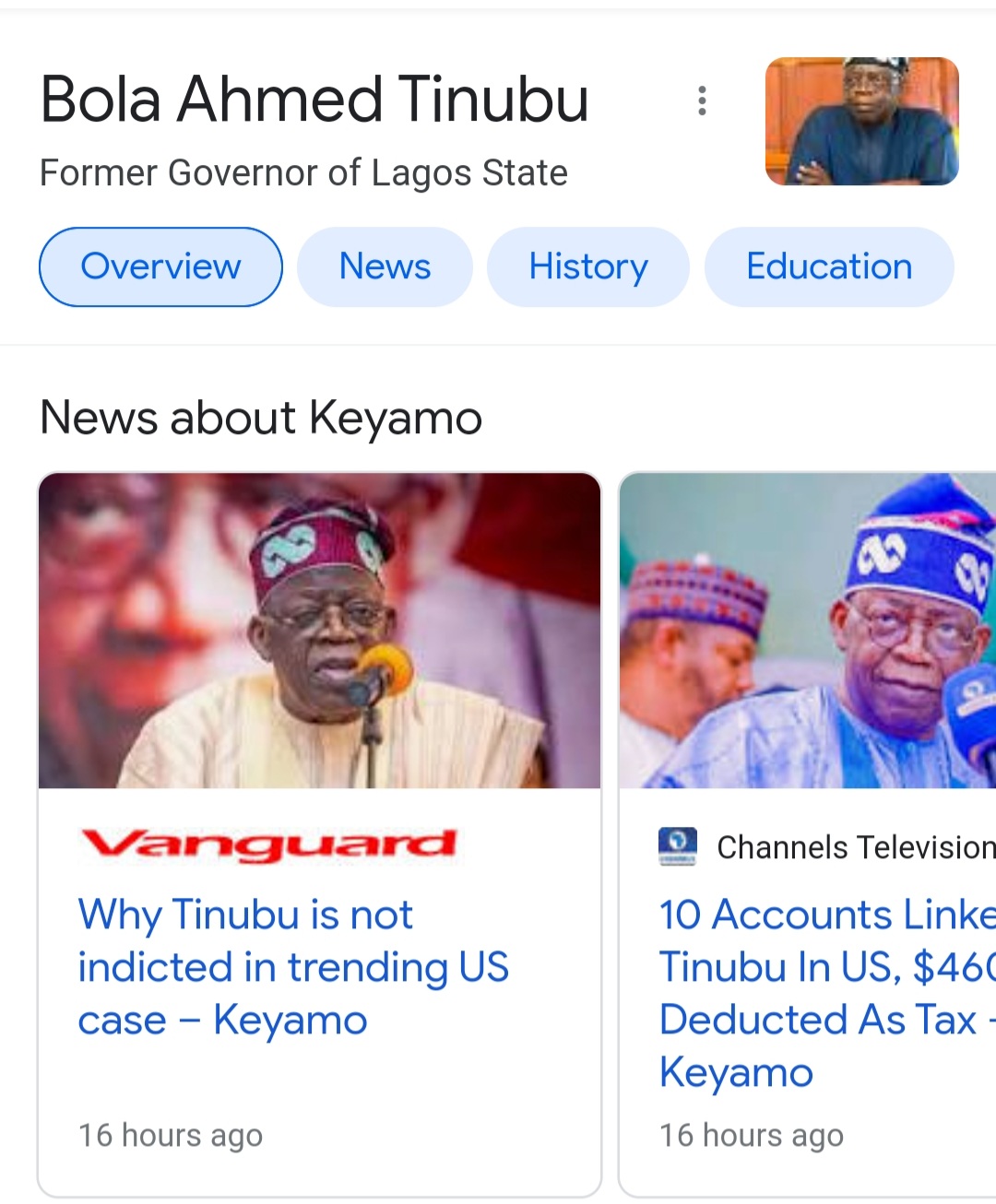Switch to the News tab
996x1204 pixels.
tap(385, 266)
